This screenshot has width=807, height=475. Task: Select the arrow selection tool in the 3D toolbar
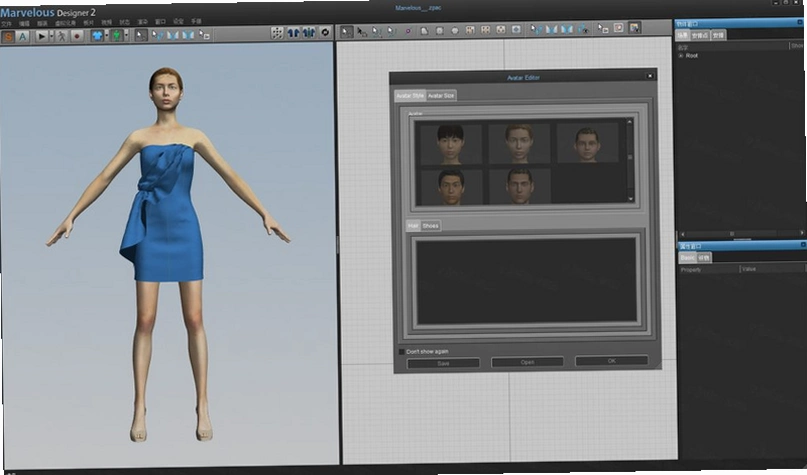pos(141,35)
